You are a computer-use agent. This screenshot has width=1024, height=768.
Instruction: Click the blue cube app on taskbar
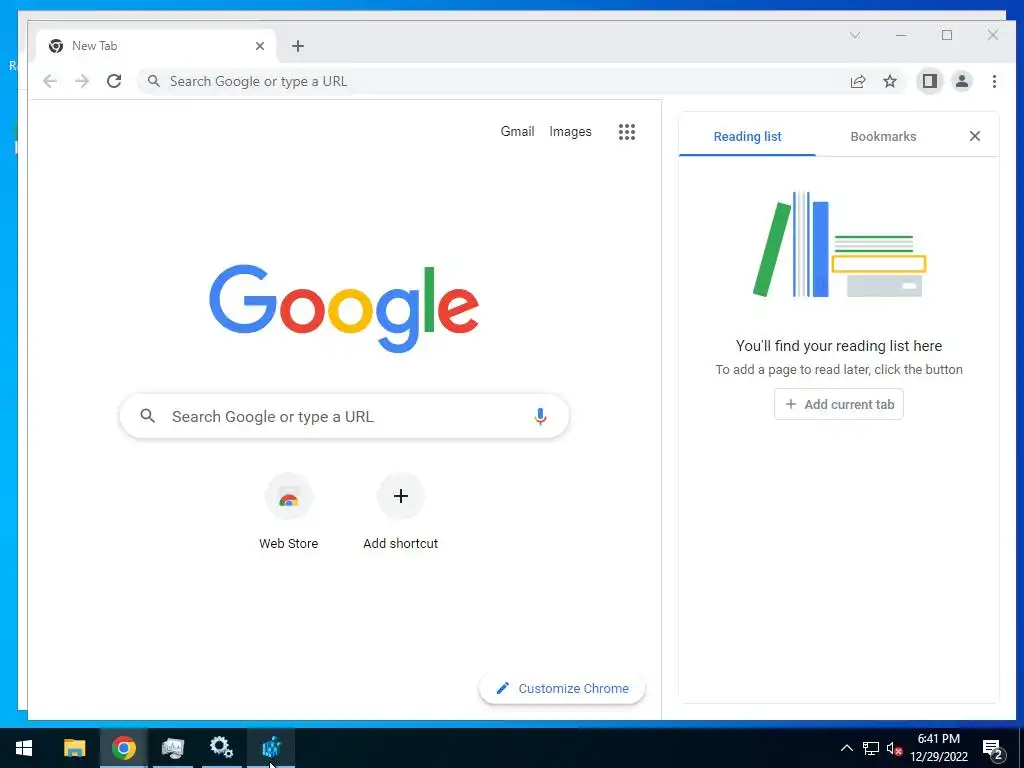[270, 748]
